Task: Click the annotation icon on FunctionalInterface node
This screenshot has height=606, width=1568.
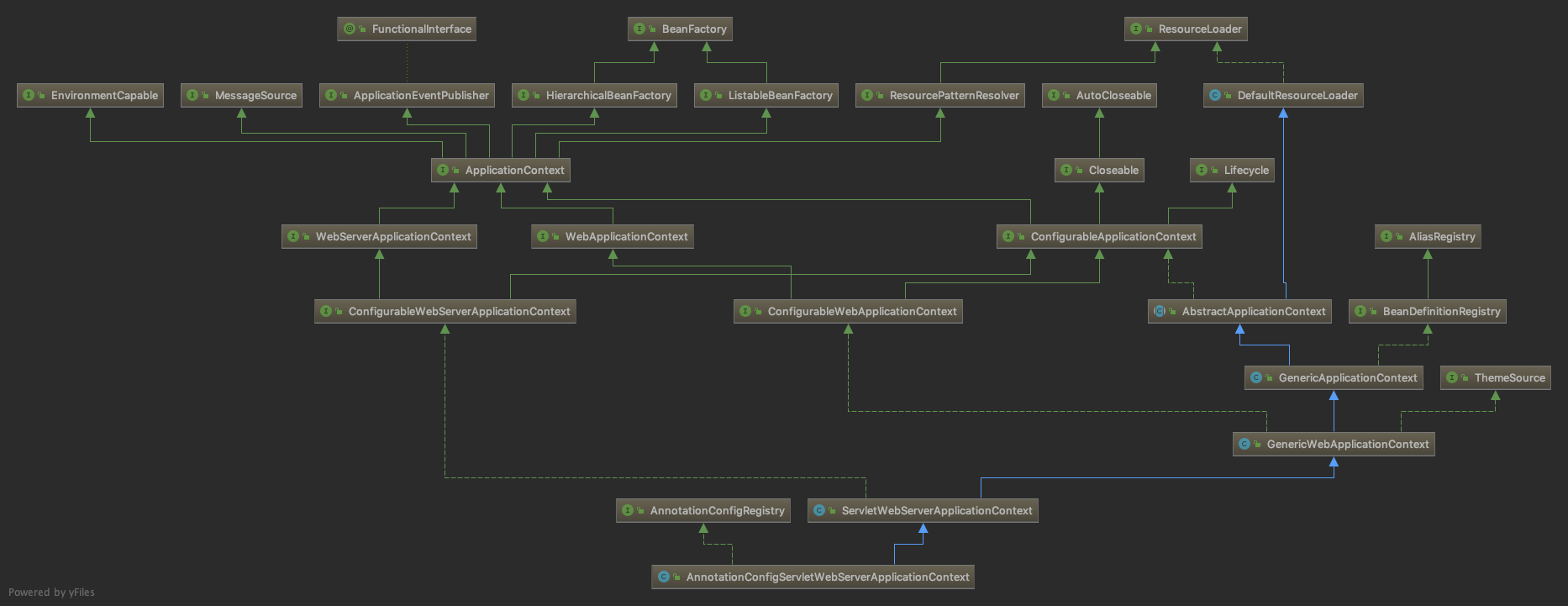Action: pos(350,29)
